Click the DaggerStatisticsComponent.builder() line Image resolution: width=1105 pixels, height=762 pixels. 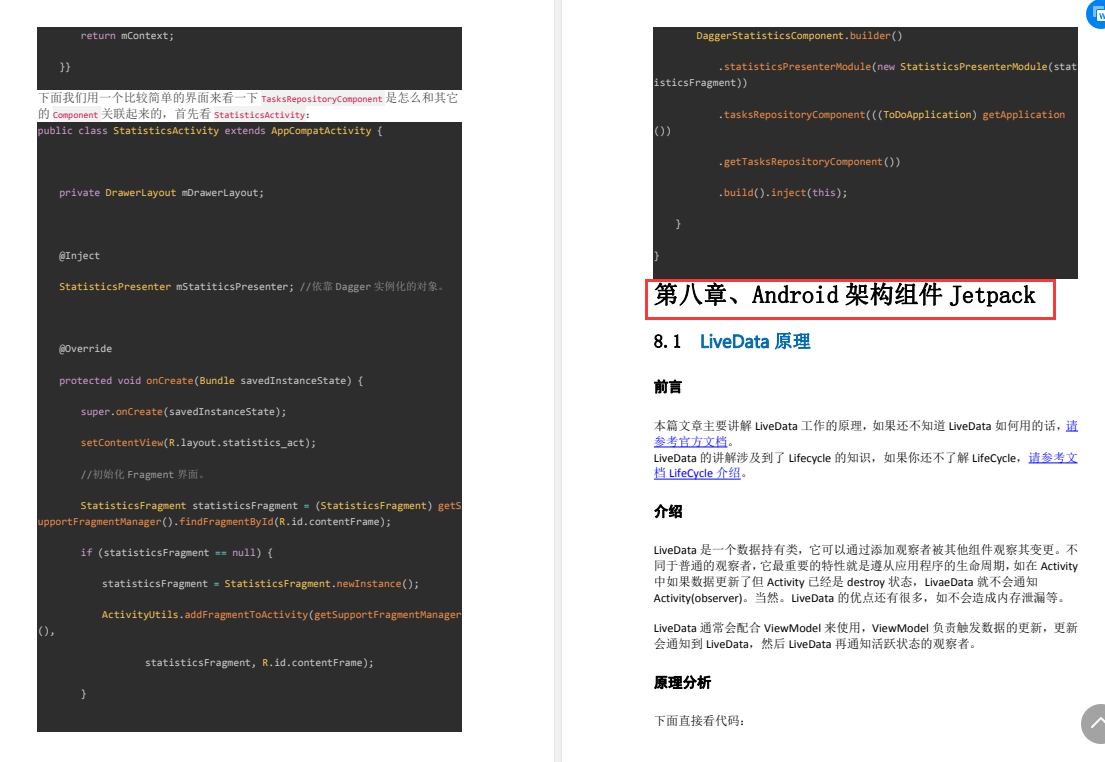click(x=799, y=35)
